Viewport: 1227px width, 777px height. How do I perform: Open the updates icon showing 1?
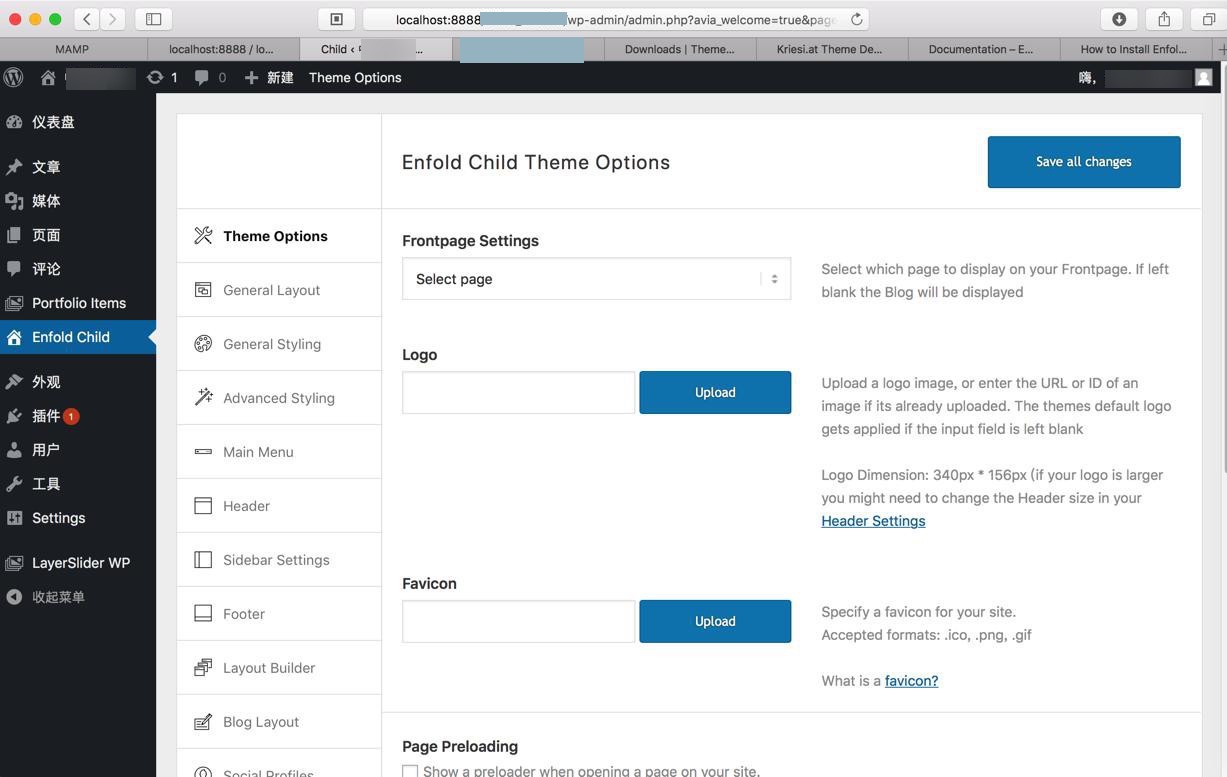tap(155, 77)
